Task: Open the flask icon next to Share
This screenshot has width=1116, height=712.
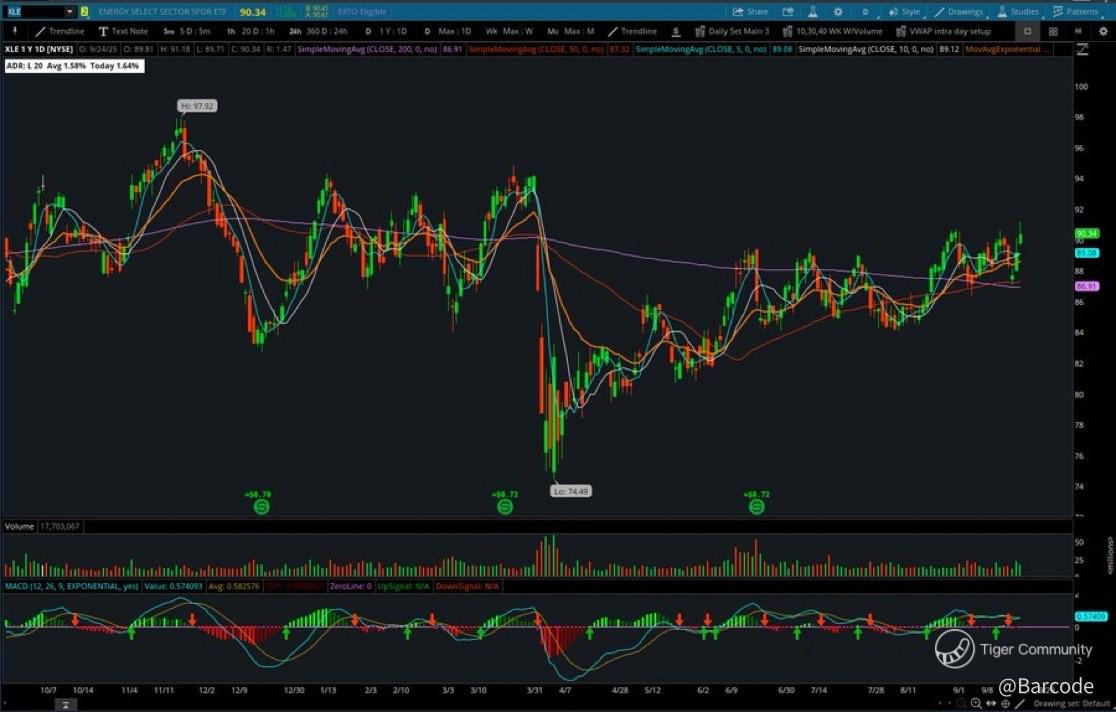Action: (x=813, y=11)
